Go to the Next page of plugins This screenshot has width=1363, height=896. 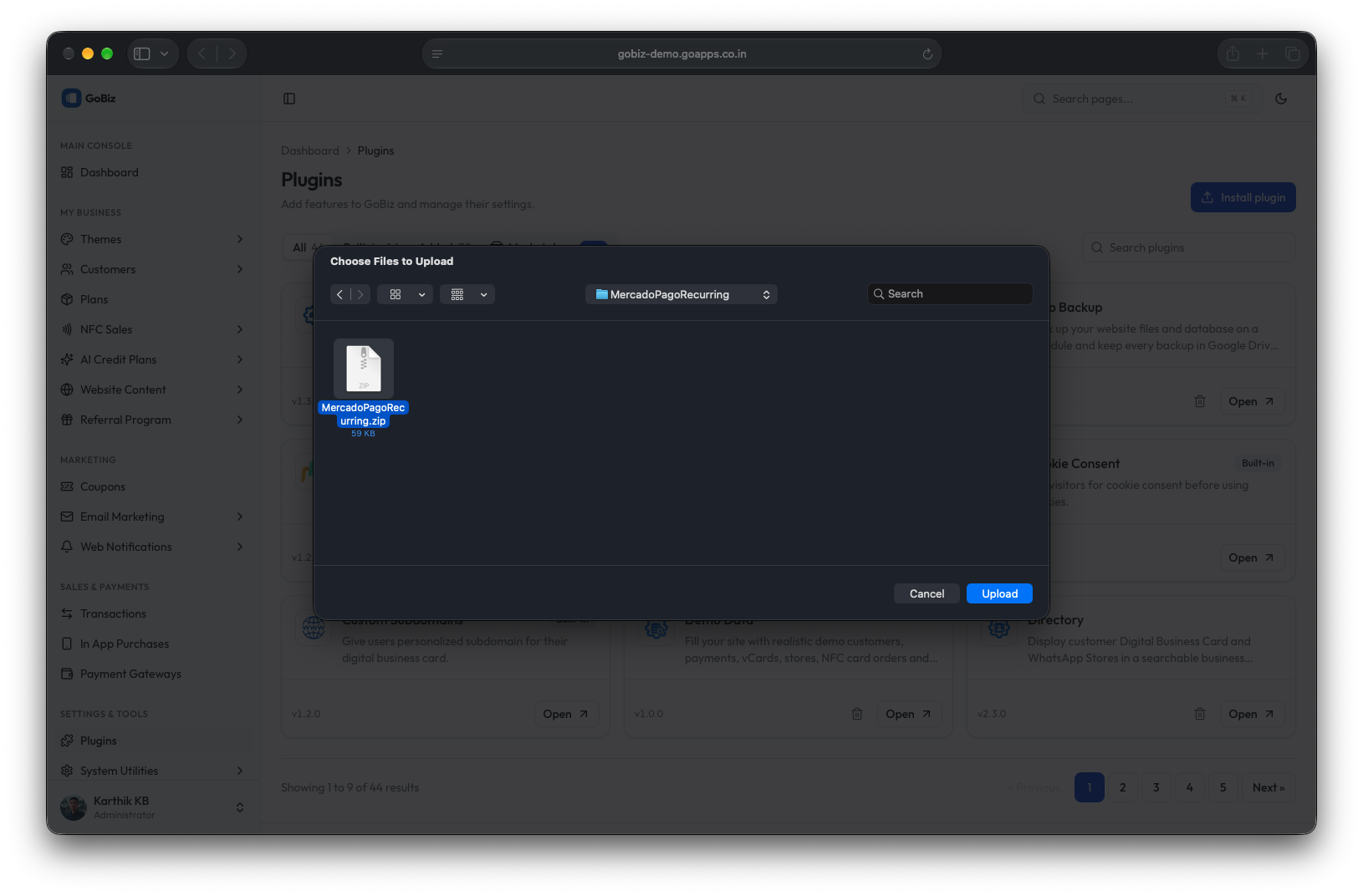click(1269, 787)
